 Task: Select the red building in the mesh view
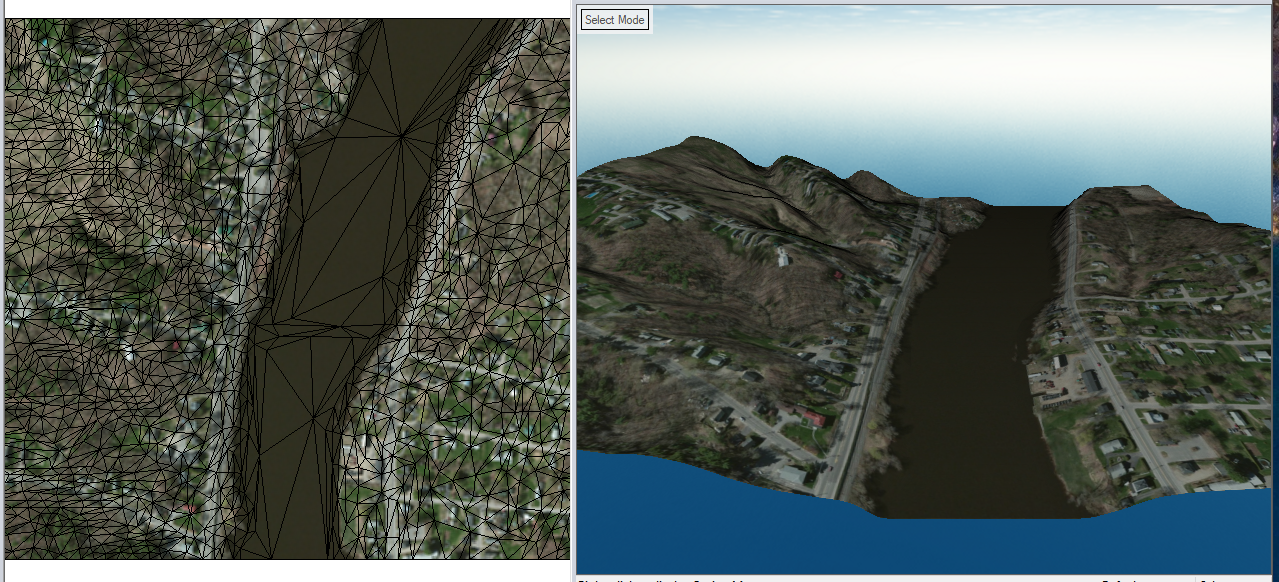click(176, 345)
